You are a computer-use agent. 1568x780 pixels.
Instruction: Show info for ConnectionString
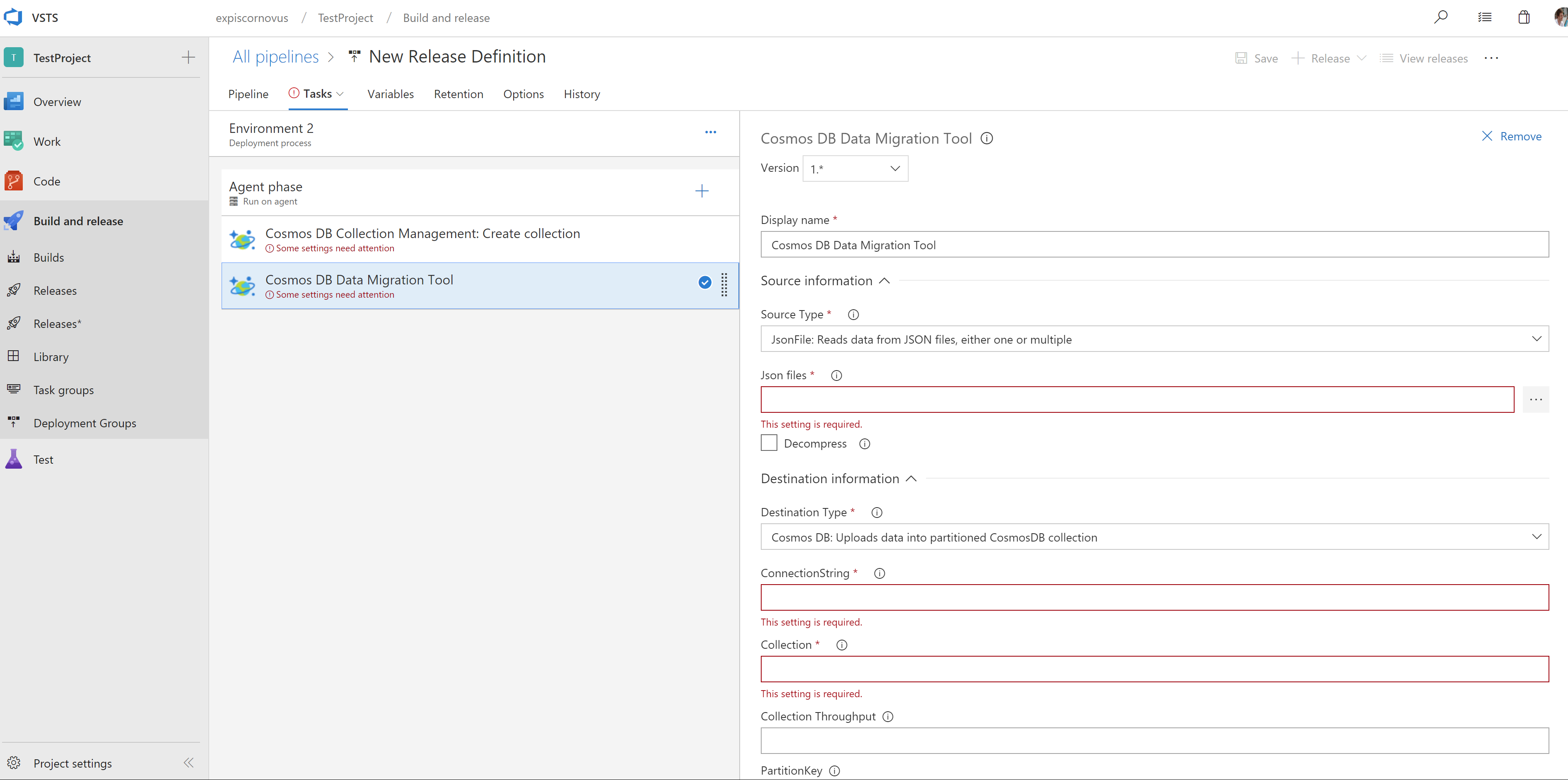pyautogui.click(x=879, y=573)
